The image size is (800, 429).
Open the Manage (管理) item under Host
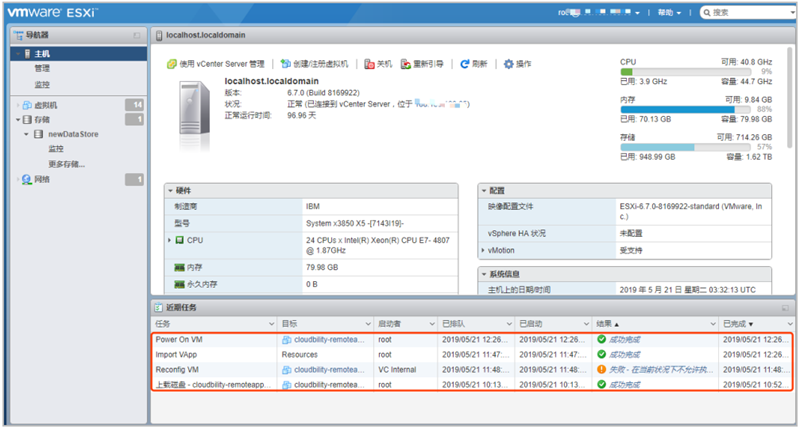42,69
